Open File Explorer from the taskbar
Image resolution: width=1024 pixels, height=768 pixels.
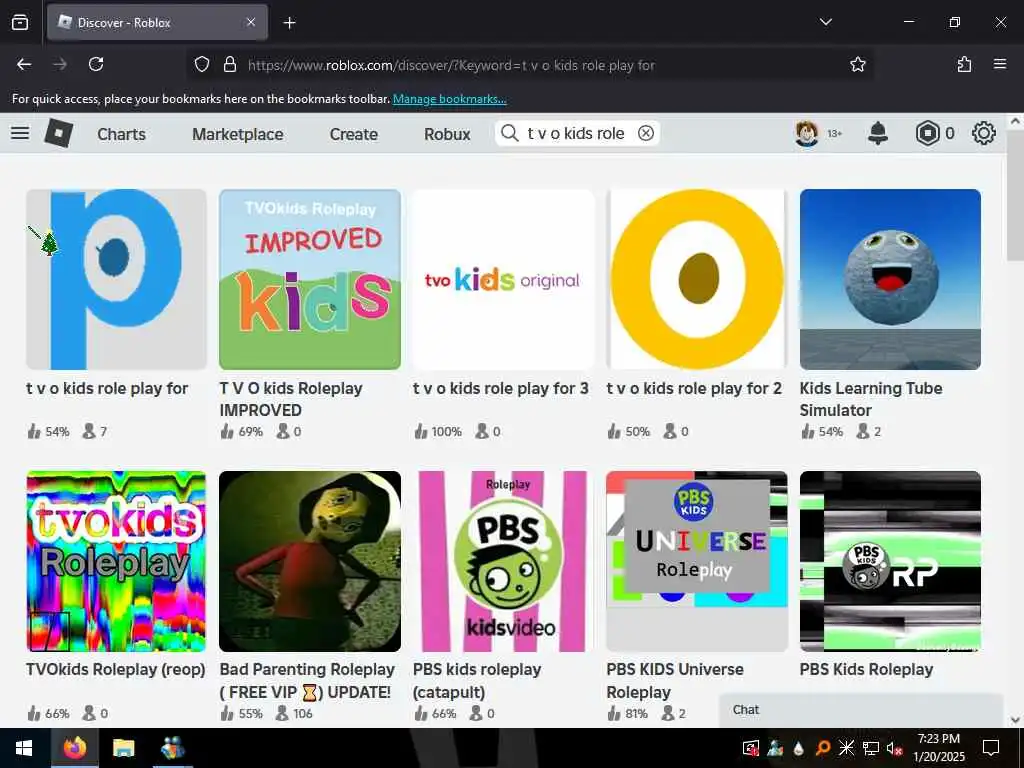click(123, 748)
